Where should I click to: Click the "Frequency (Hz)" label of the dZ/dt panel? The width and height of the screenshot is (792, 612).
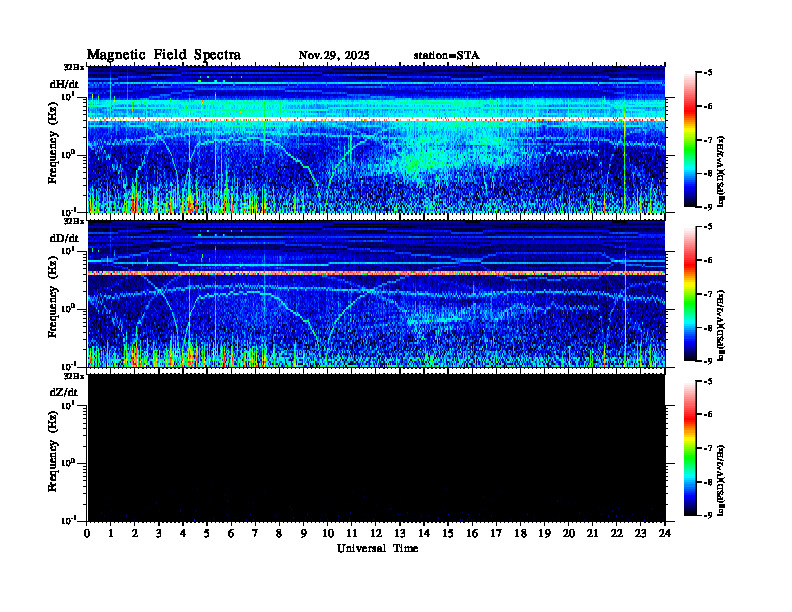click(x=53, y=451)
